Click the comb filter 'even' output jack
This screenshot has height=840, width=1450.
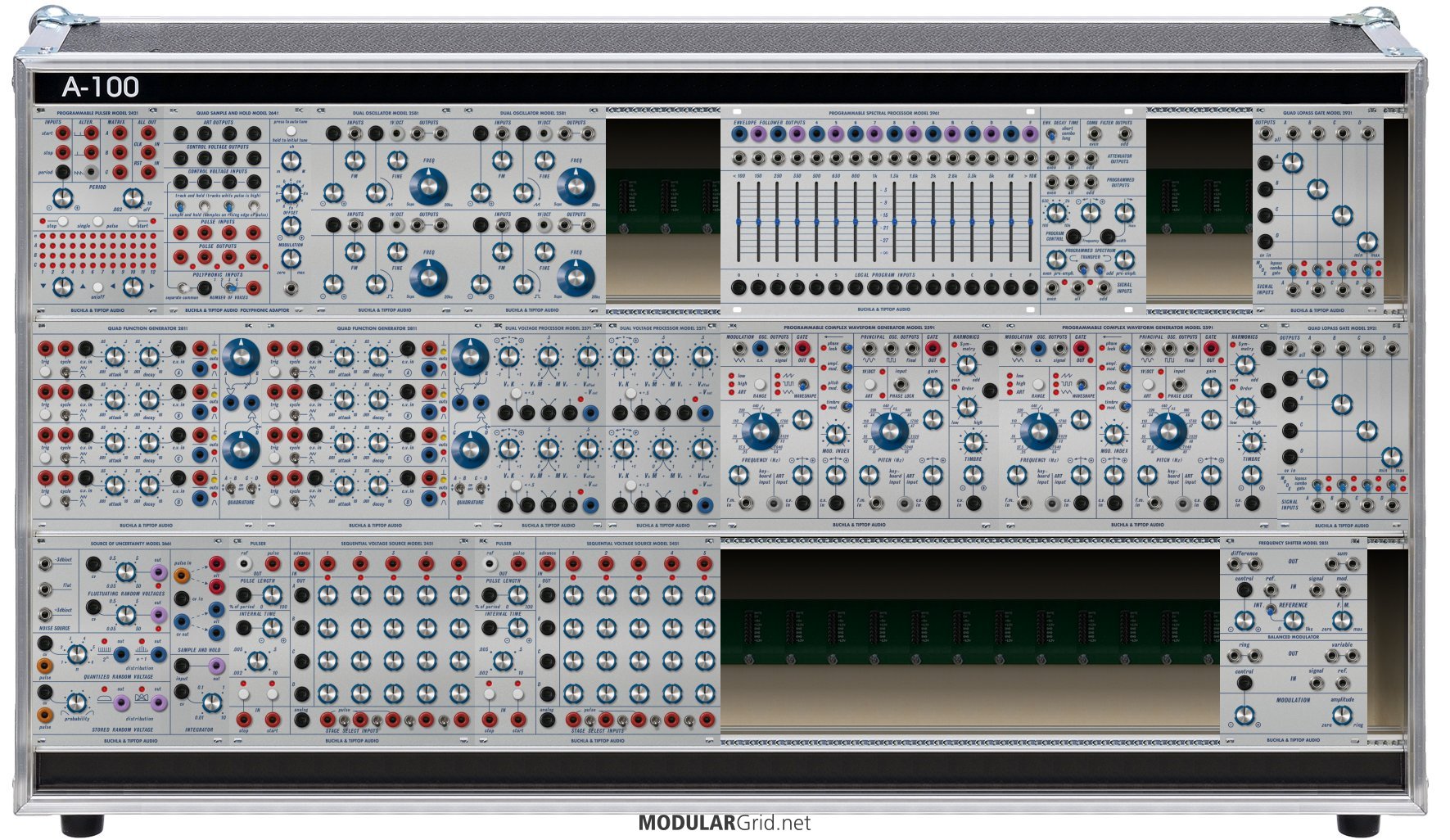pos(1094,133)
